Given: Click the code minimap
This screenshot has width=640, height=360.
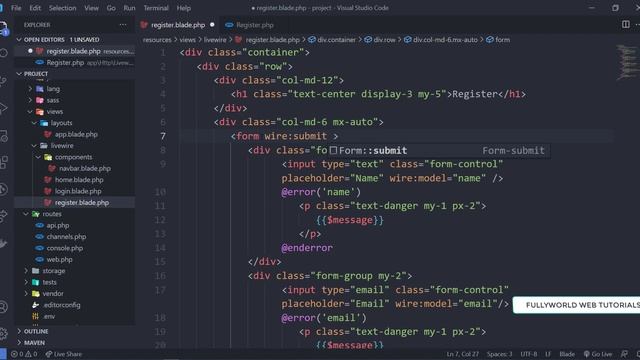Looking at the screenshot, I should 626,62.
